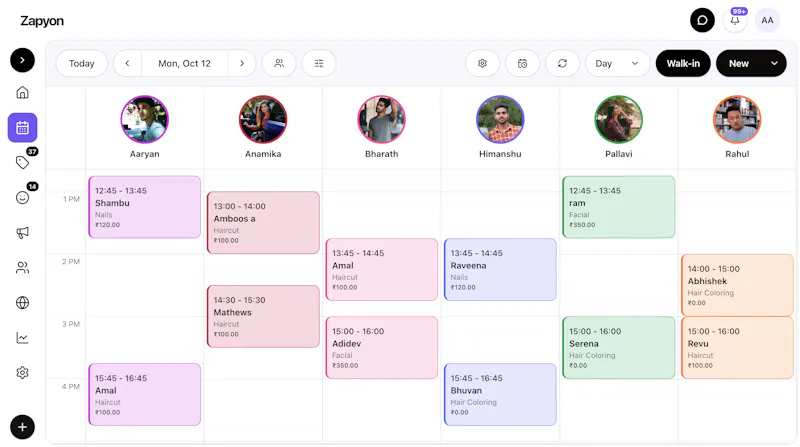Click the Today button
800x447 pixels.
click(x=82, y=63)
